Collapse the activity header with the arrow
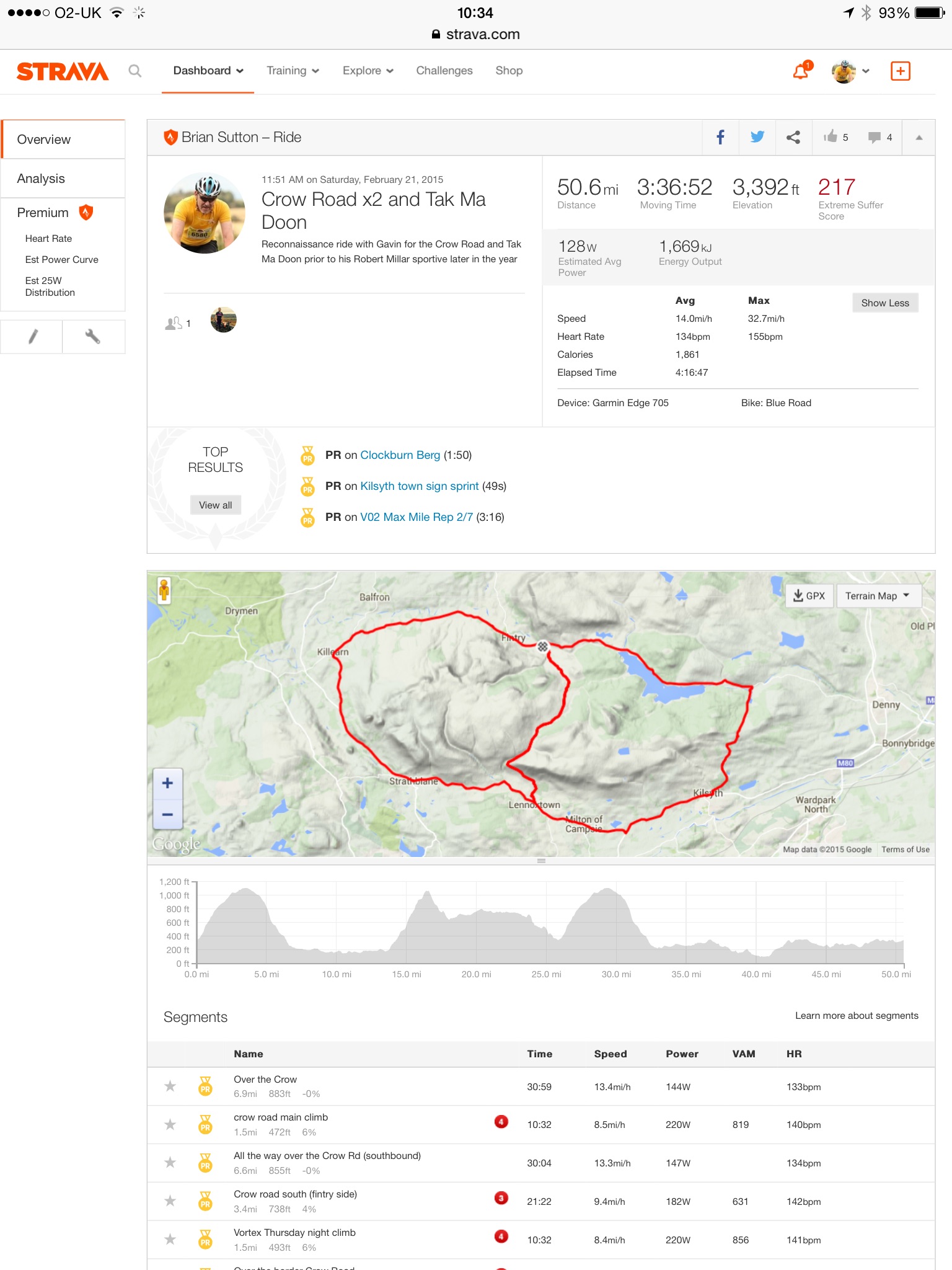 919,137
